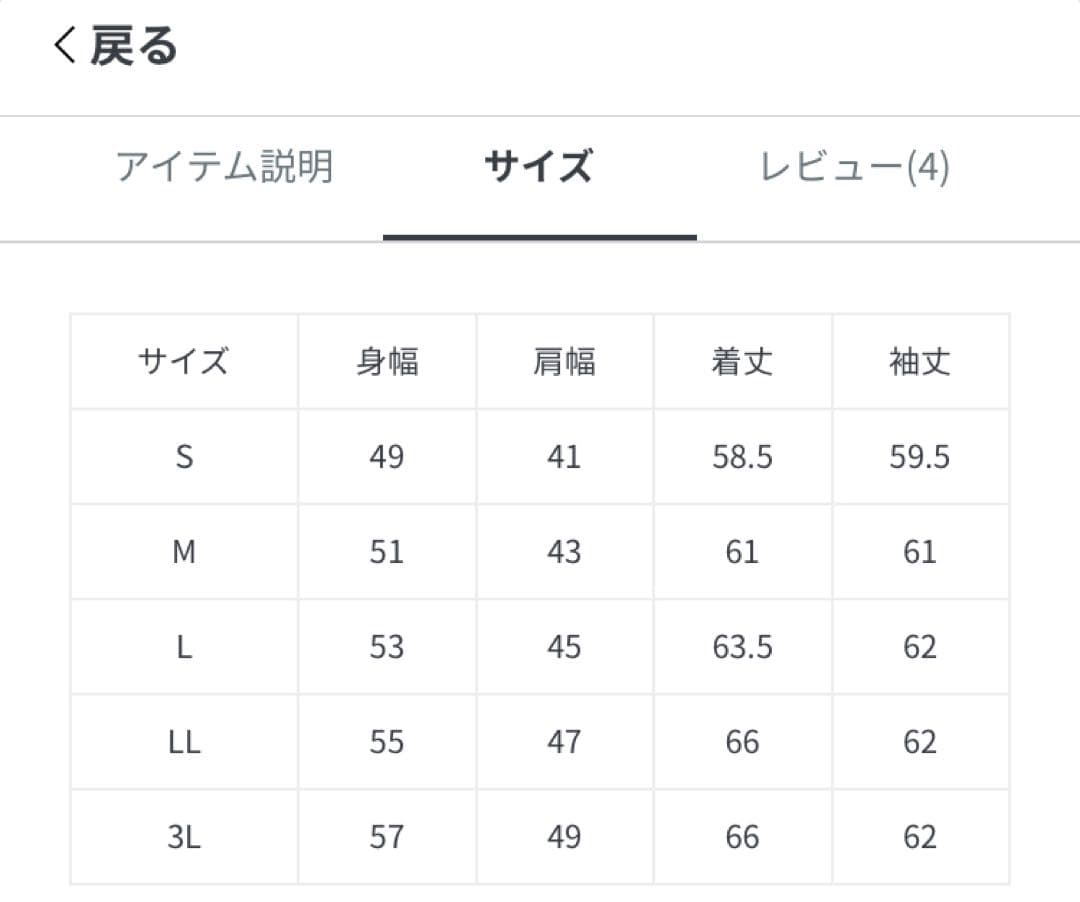Click the 47 肩幅 value for size LL
This screenshot has width=1080, height=902.
[x=565, y=741]
